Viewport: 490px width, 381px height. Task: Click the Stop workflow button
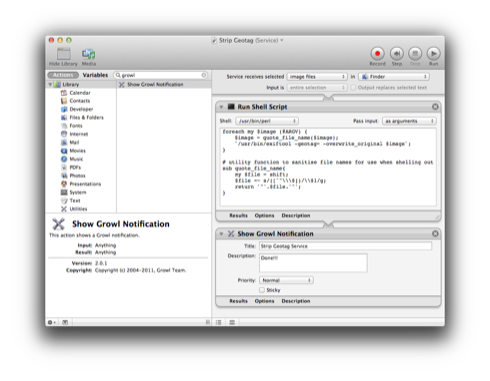point(415,53)
